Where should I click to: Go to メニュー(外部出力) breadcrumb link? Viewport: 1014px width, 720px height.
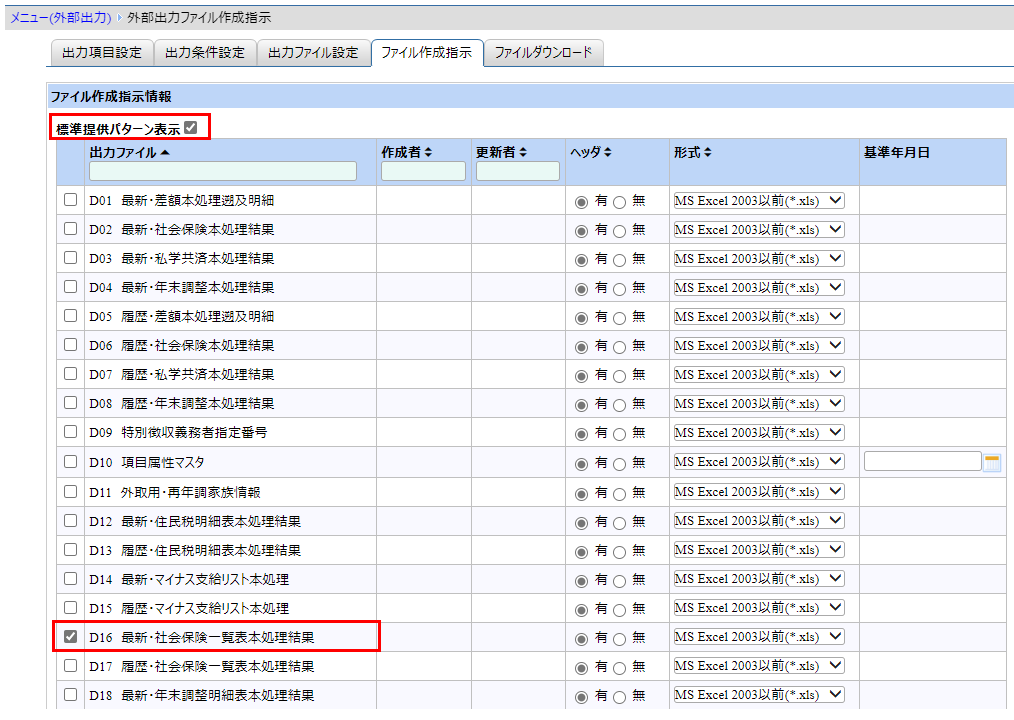click(x=61, y=17)
